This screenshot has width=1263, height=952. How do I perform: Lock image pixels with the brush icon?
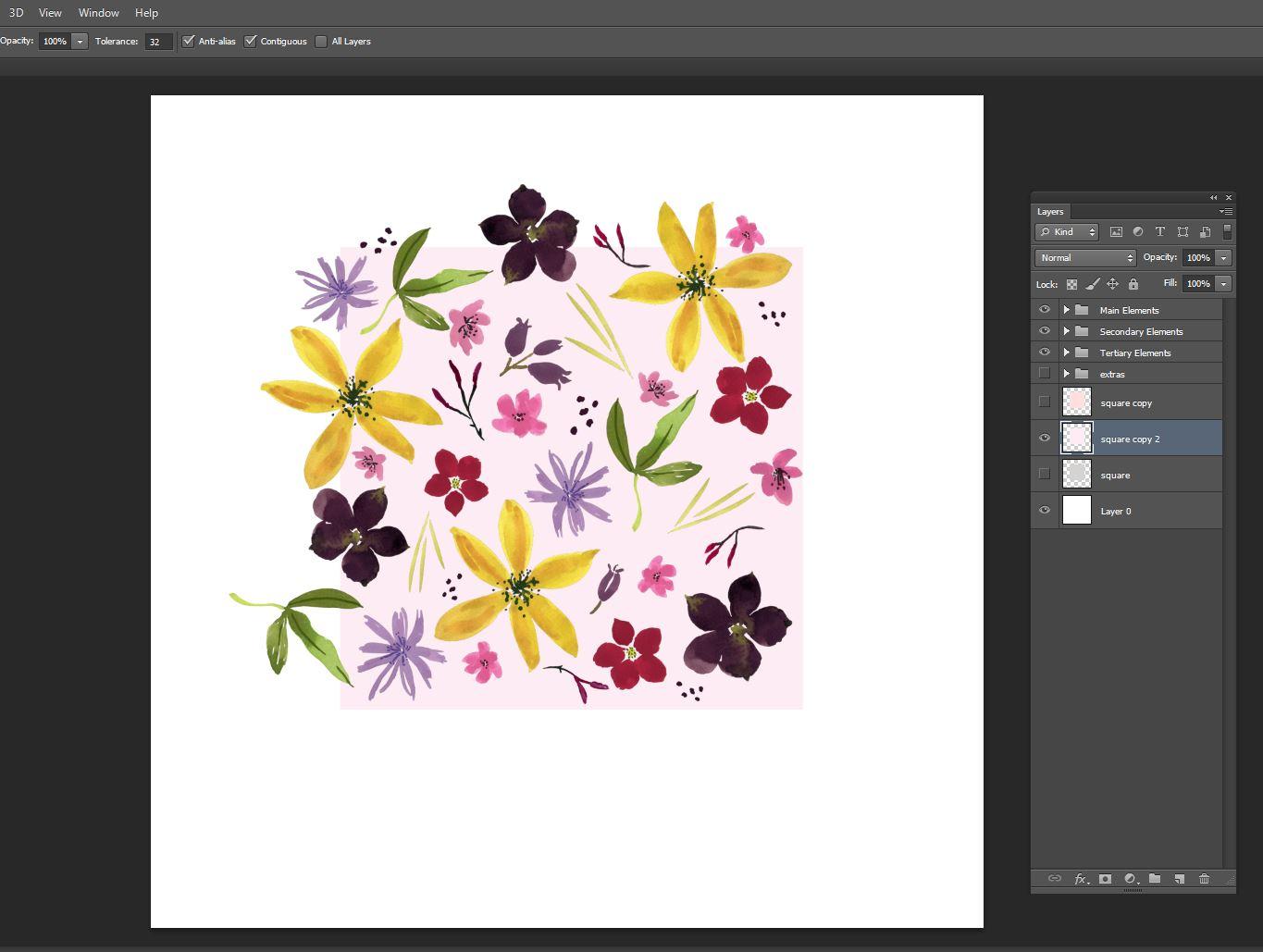click(x=1093, y=284)
